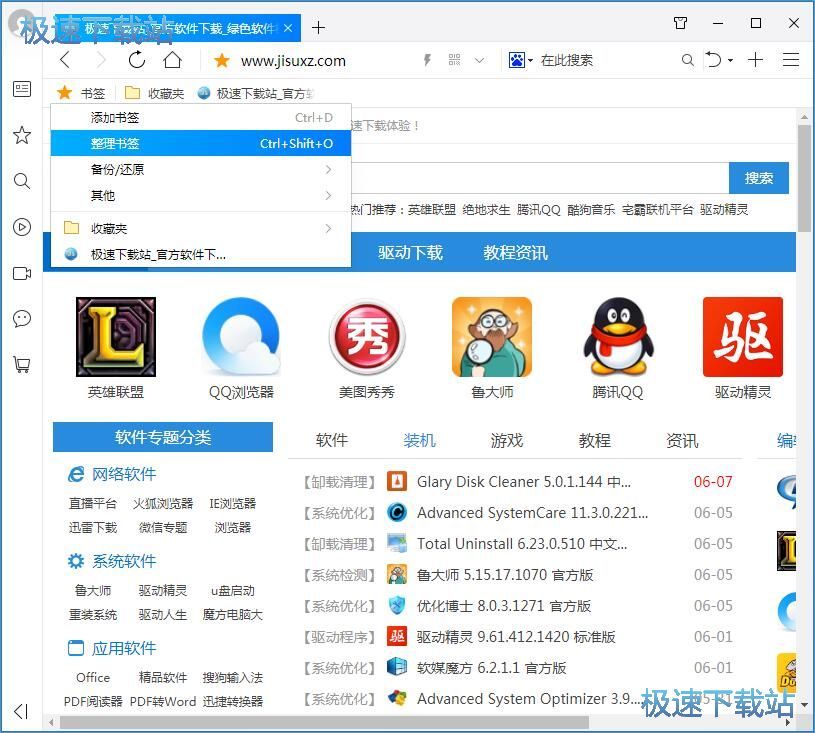Switch to 游戏 list tab
The width and height of the screenshot is (815, 733).
coord(507,440)
